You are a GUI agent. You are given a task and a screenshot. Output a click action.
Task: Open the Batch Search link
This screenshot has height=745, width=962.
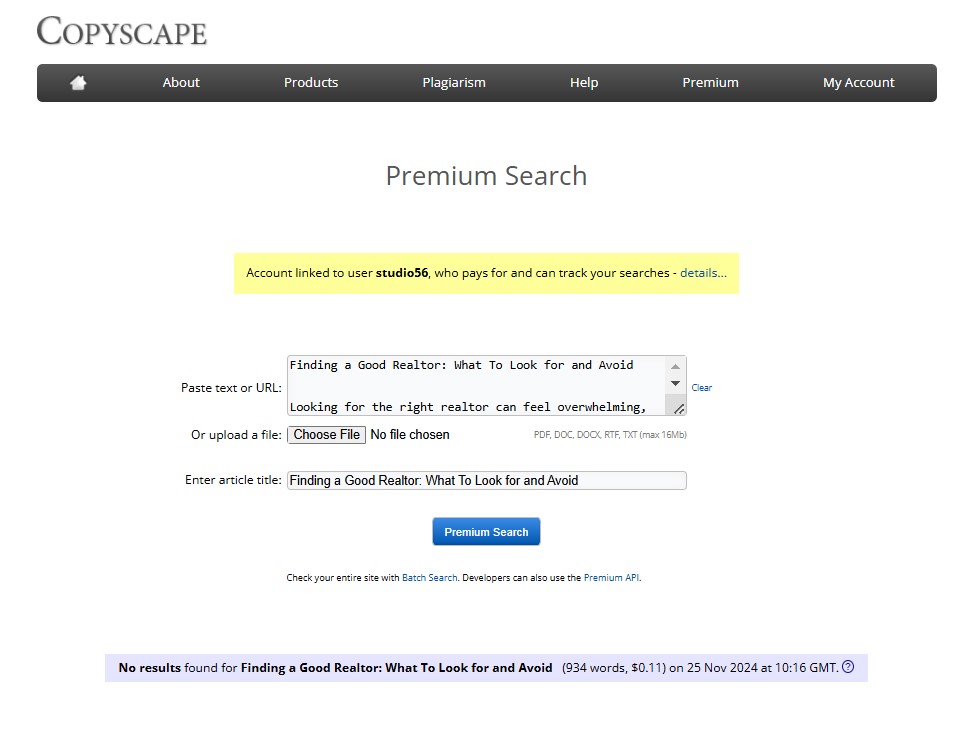(x=429, y=577)
